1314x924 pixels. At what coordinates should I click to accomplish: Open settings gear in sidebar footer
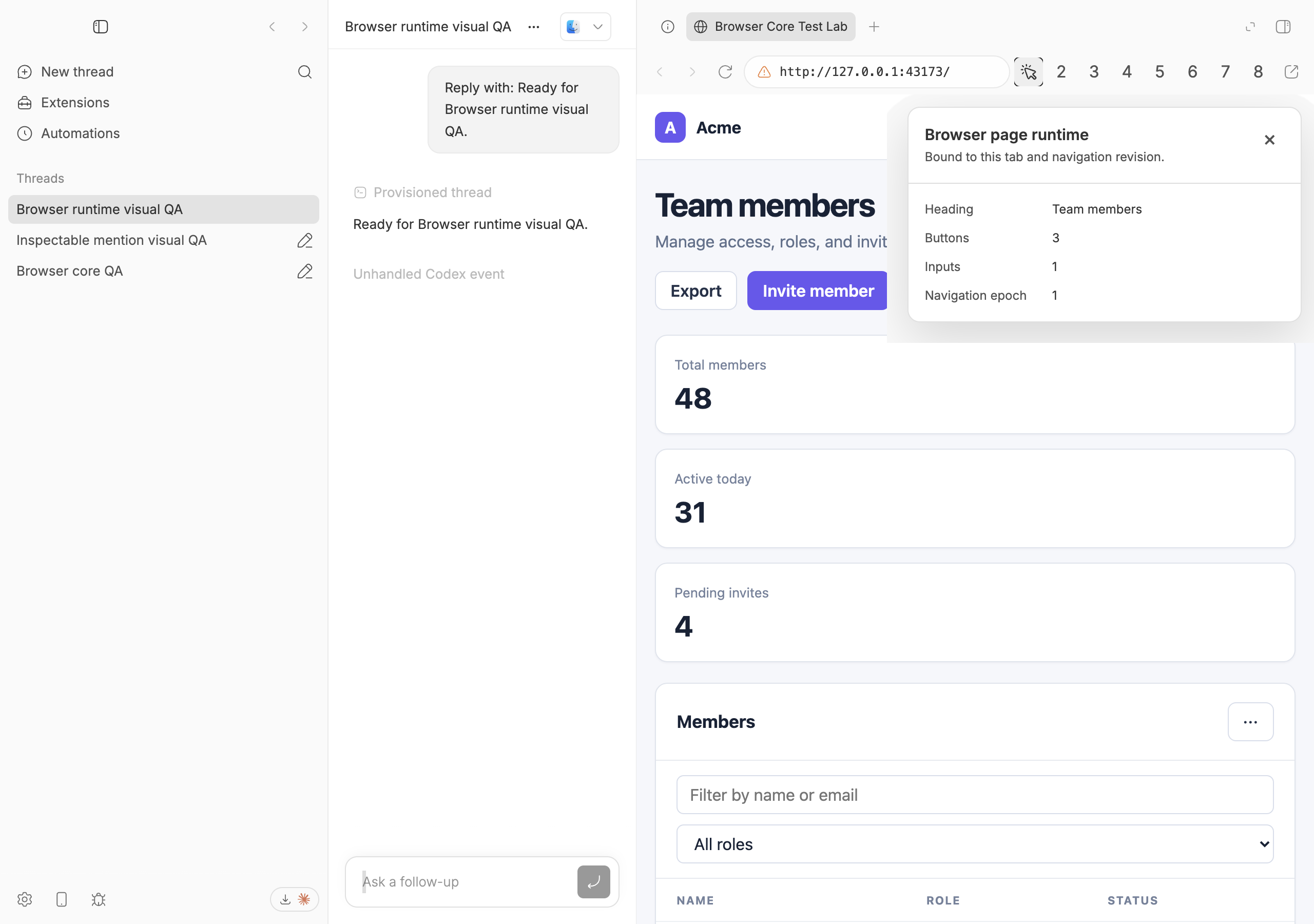pos(25,899)
